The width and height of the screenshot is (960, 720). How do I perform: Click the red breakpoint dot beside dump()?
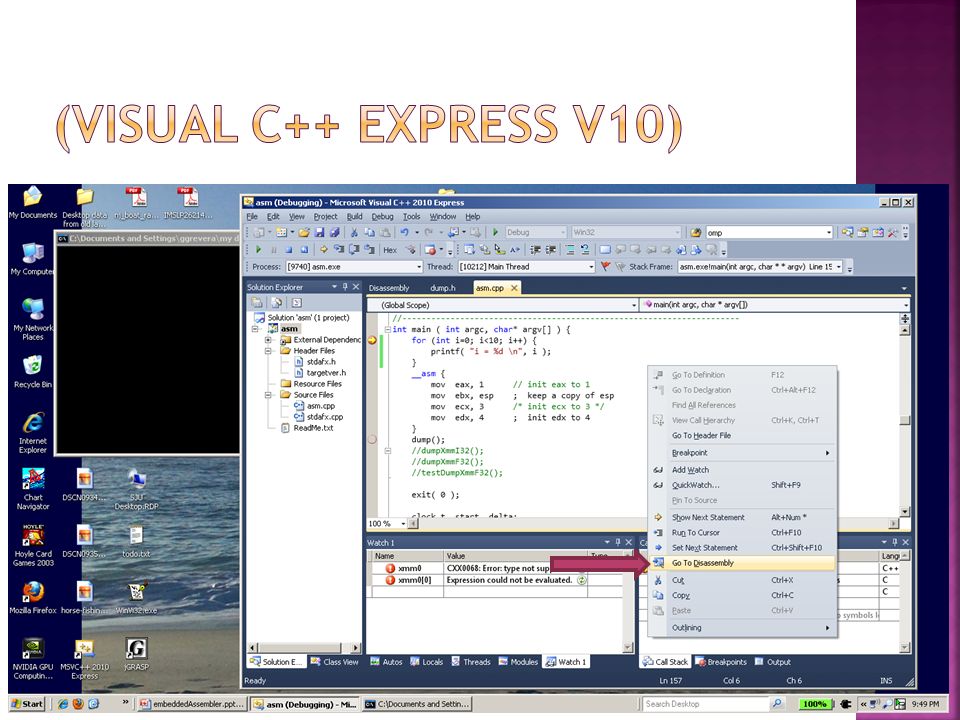372,440
